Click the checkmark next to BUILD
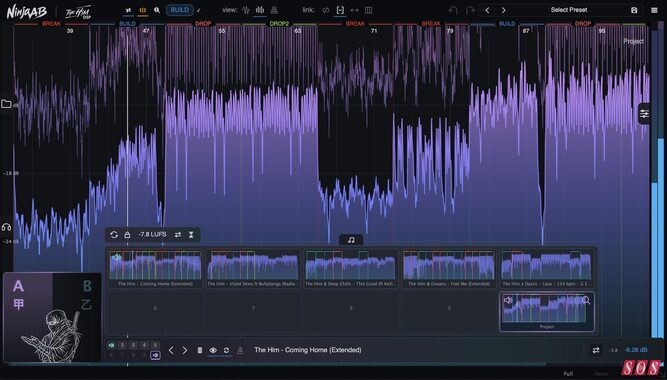667x380 pixels. point(199,10)
